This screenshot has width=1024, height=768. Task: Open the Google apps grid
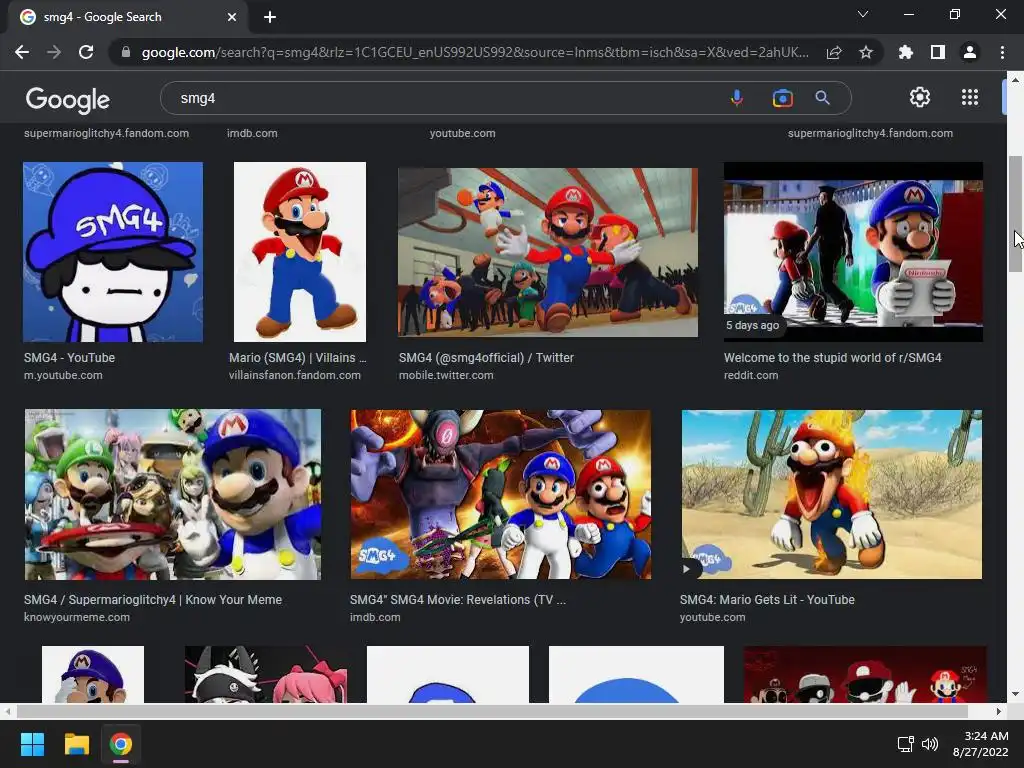click(x=970, y=97)
